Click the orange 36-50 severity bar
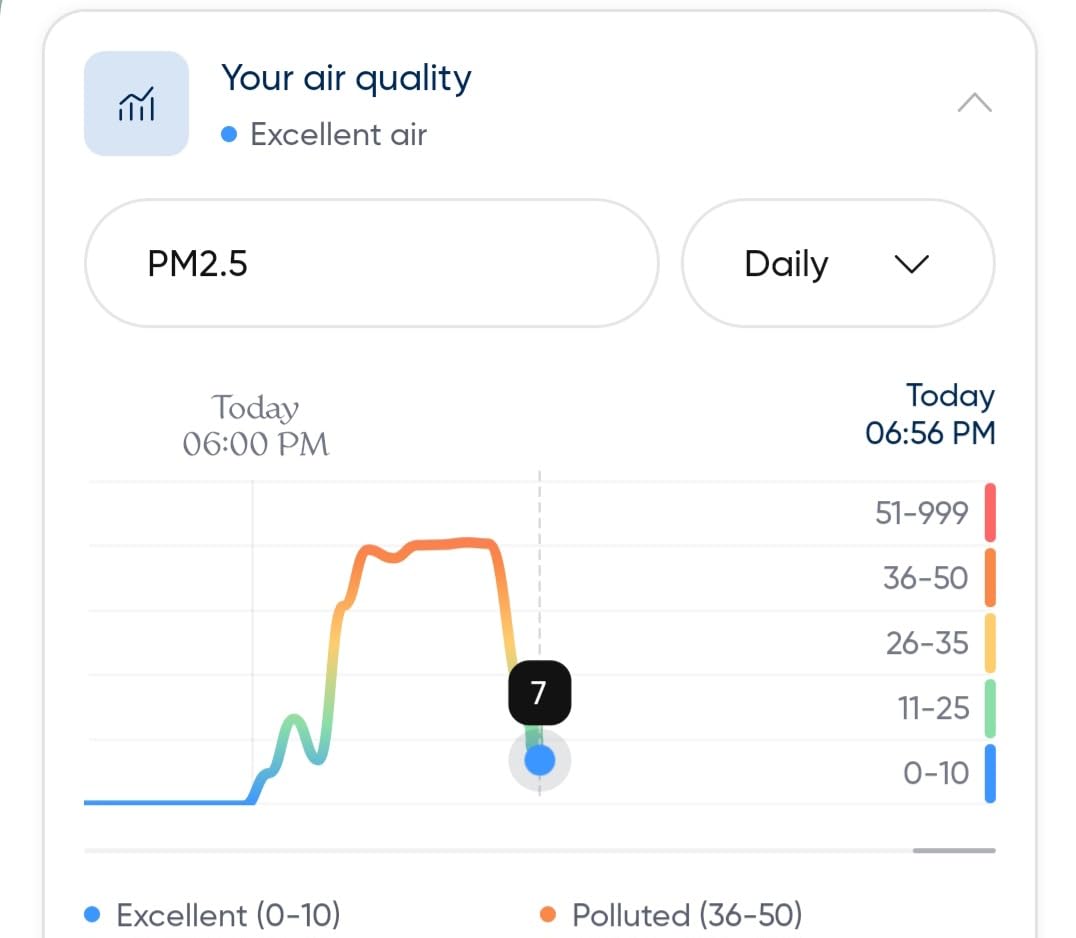The height and width of the screenshot is (938, 1076). (988, 578)
